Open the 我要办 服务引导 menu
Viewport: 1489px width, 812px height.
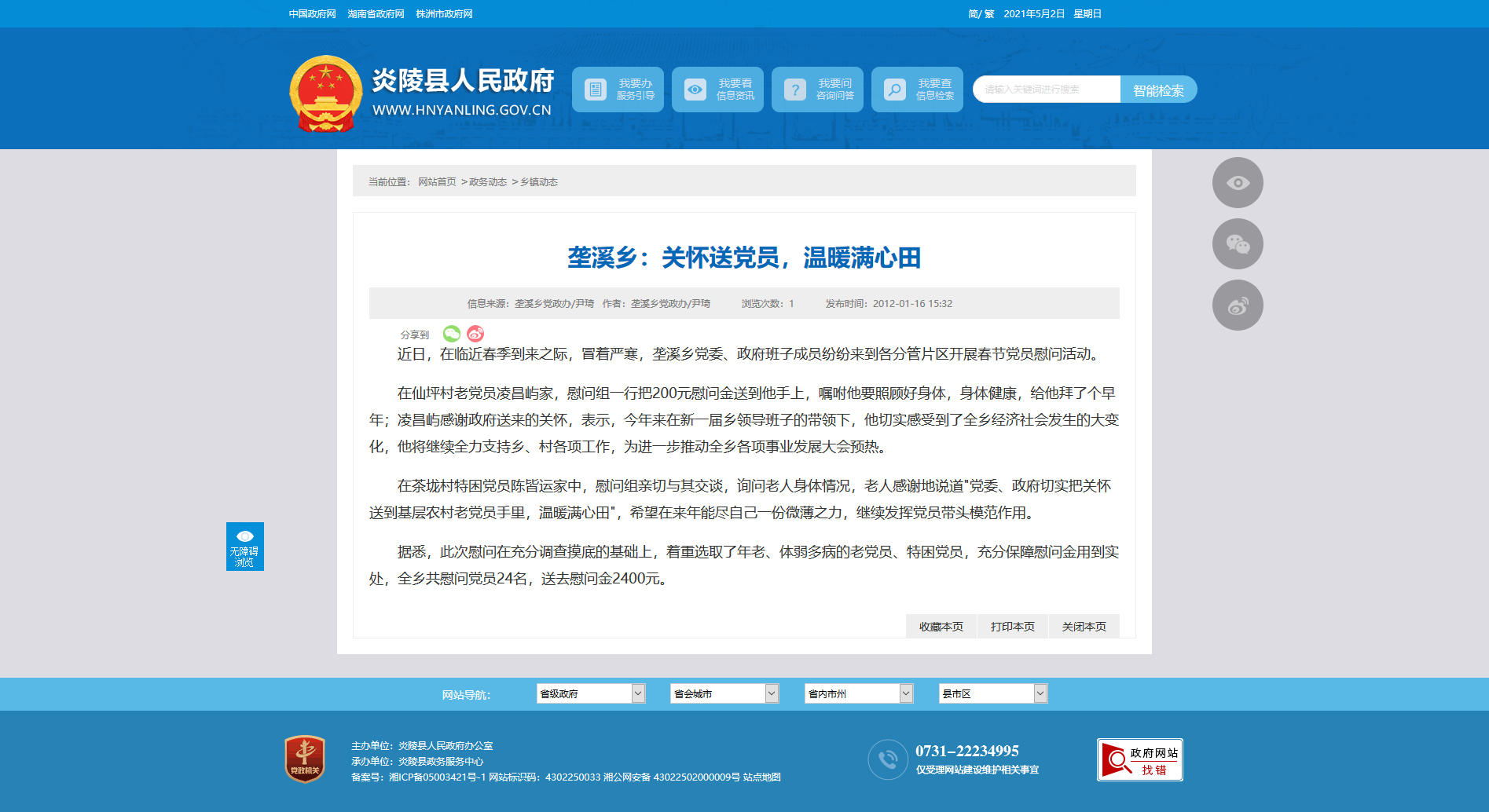(x=618, y=90)
